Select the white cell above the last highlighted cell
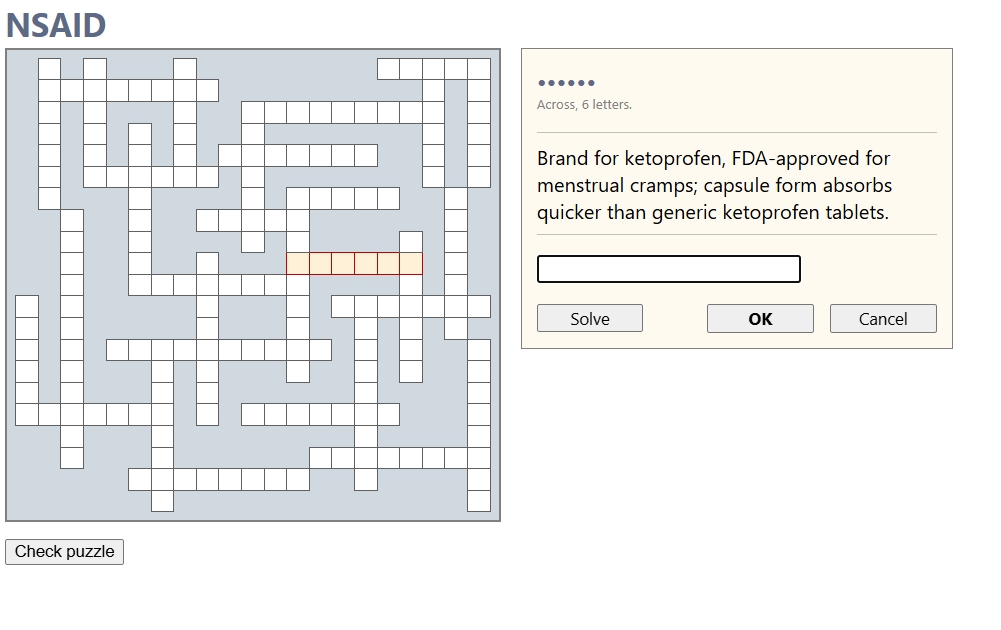This screenshot has height=630, width=1001. (x=410, y=242)
